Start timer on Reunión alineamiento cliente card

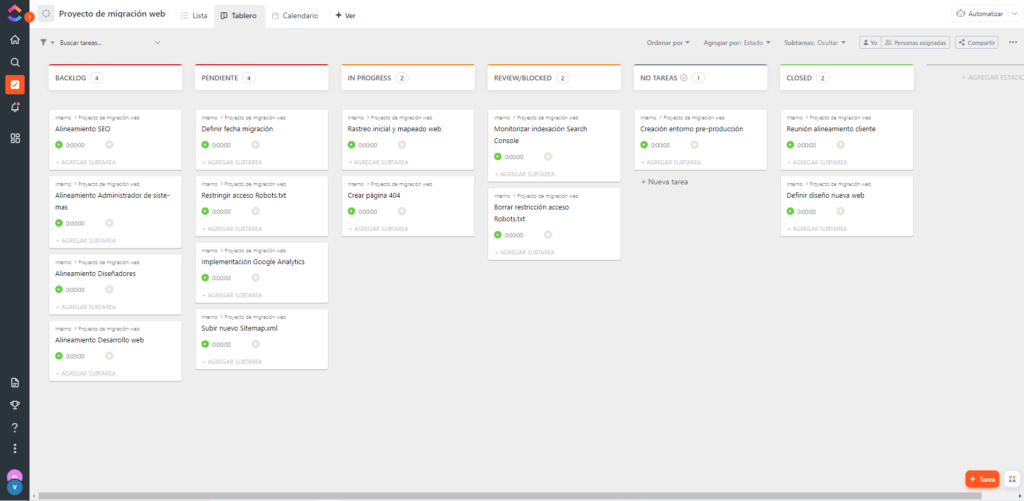point(790,145)
